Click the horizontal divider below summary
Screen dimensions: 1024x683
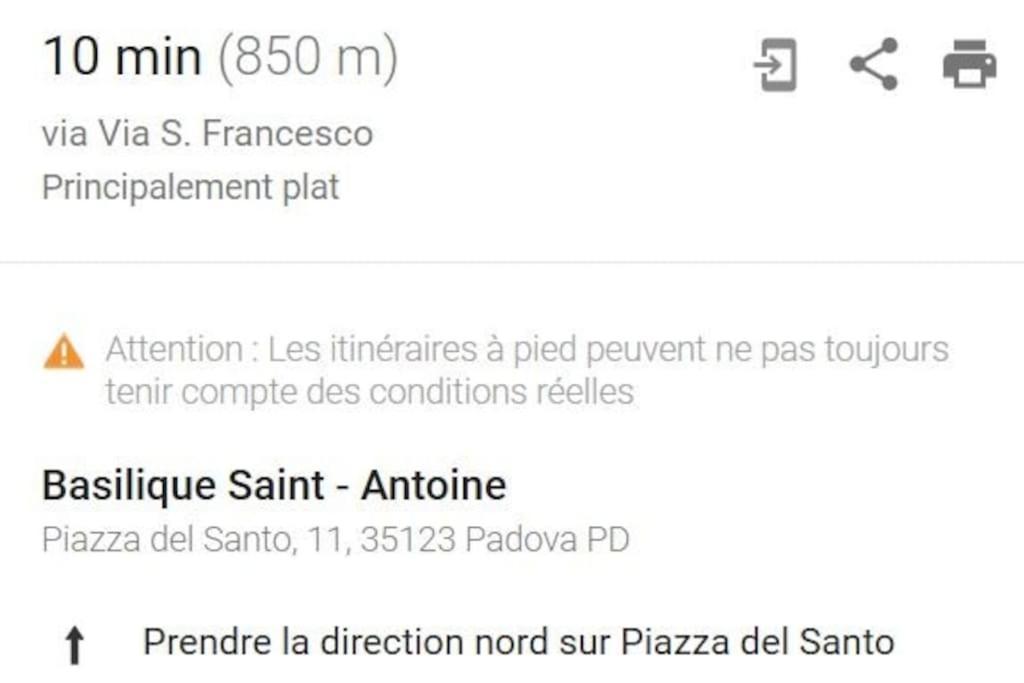[x=512, y=262]
